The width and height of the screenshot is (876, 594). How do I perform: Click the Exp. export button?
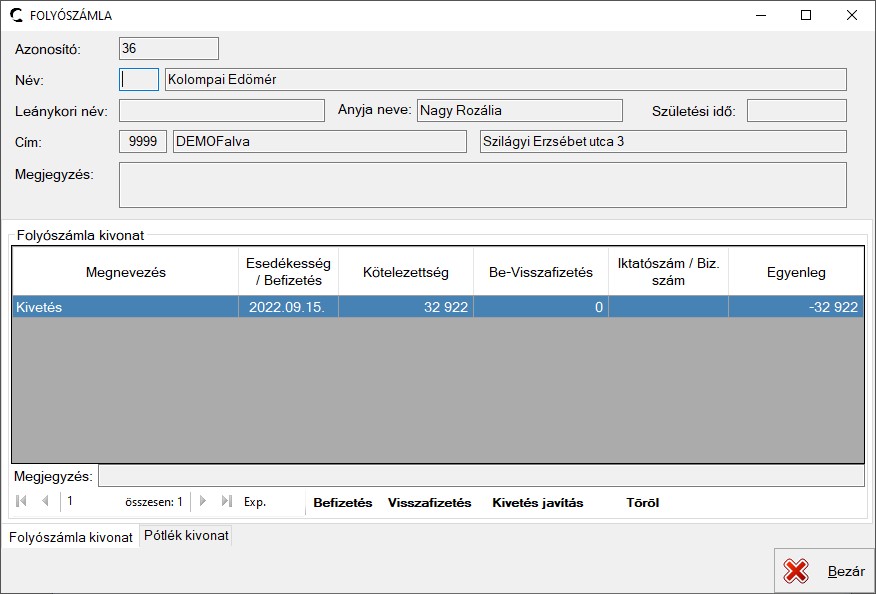tap(255, 503)
